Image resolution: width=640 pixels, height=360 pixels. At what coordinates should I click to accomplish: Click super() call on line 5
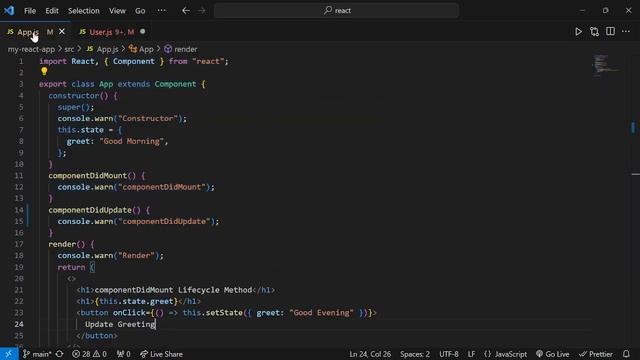pos(76,107)
